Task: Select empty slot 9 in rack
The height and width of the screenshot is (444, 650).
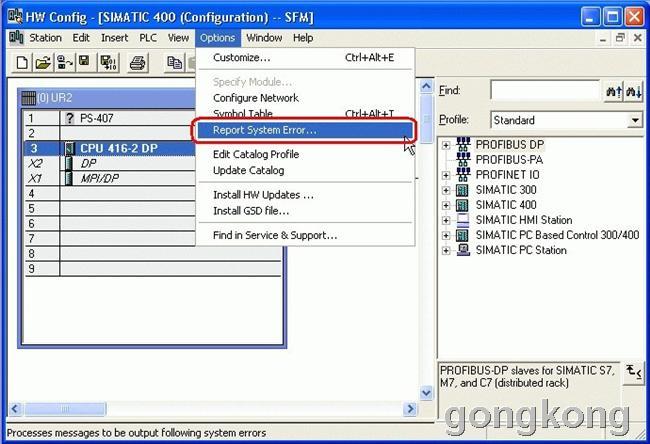Action: [153, 269]
